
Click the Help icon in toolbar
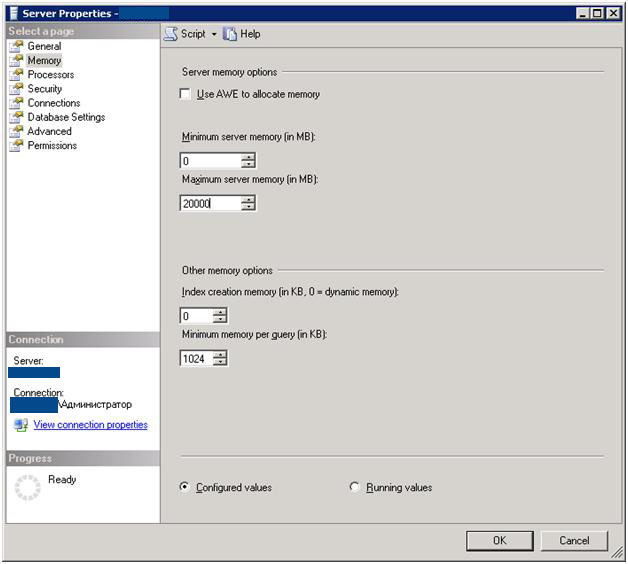coord(230,34)
